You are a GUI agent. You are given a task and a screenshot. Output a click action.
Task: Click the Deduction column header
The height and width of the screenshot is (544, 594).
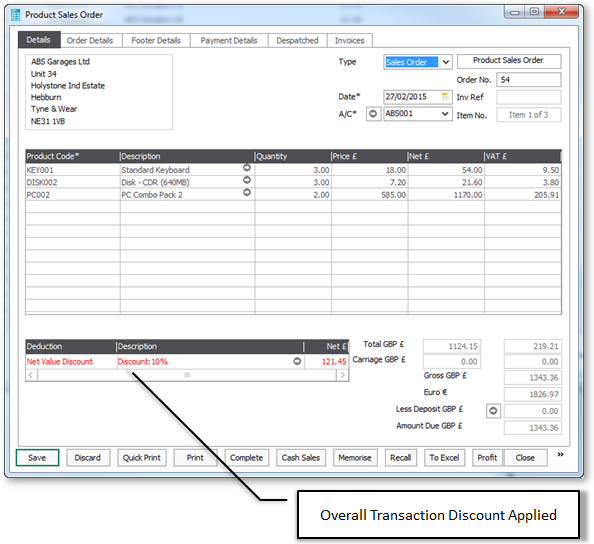pyautogui.click(x=70, y=346)
